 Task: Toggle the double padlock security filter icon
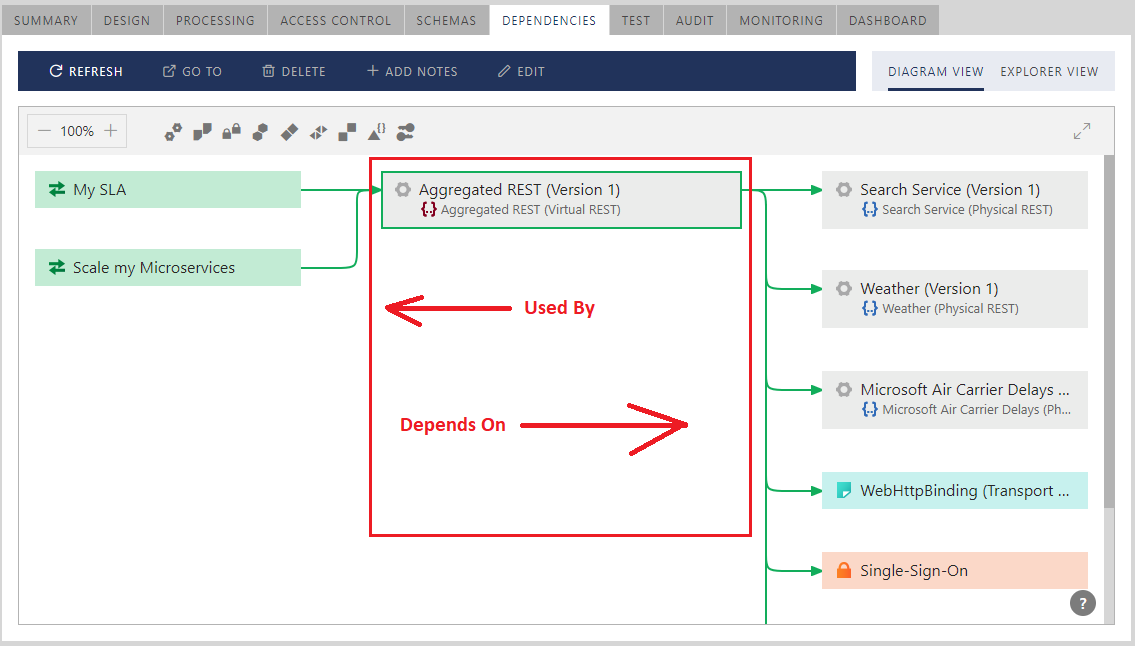click(231, 131)
